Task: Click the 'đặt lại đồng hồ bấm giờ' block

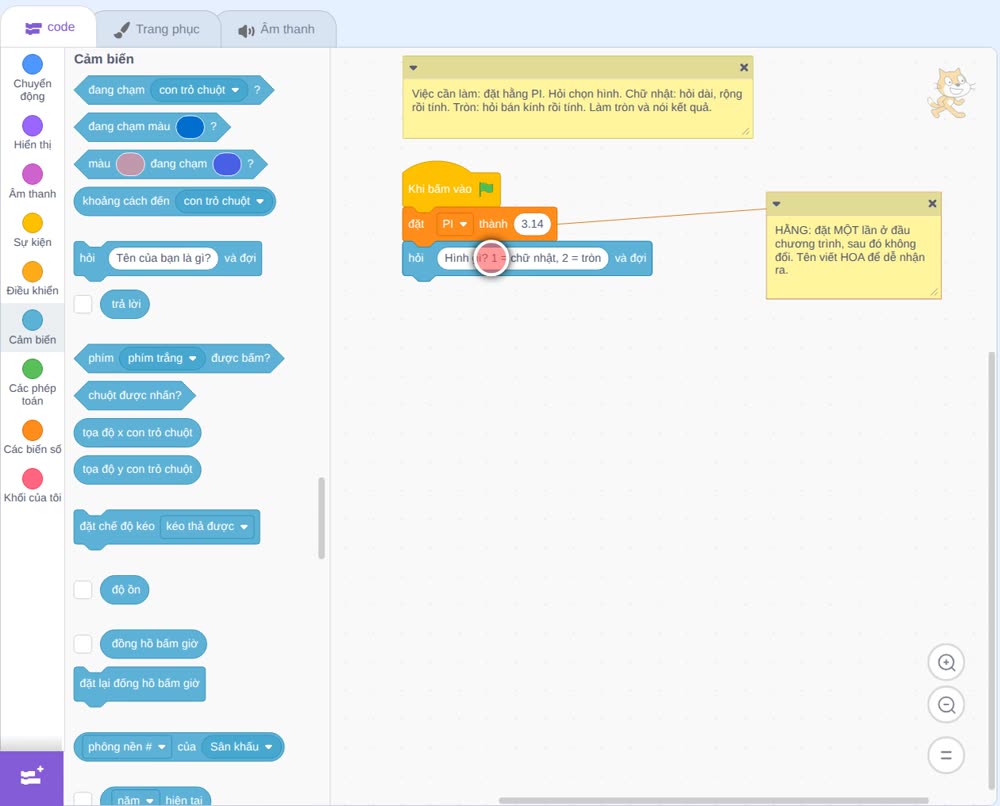Action: pyautogui.click(x=140, y=685)
